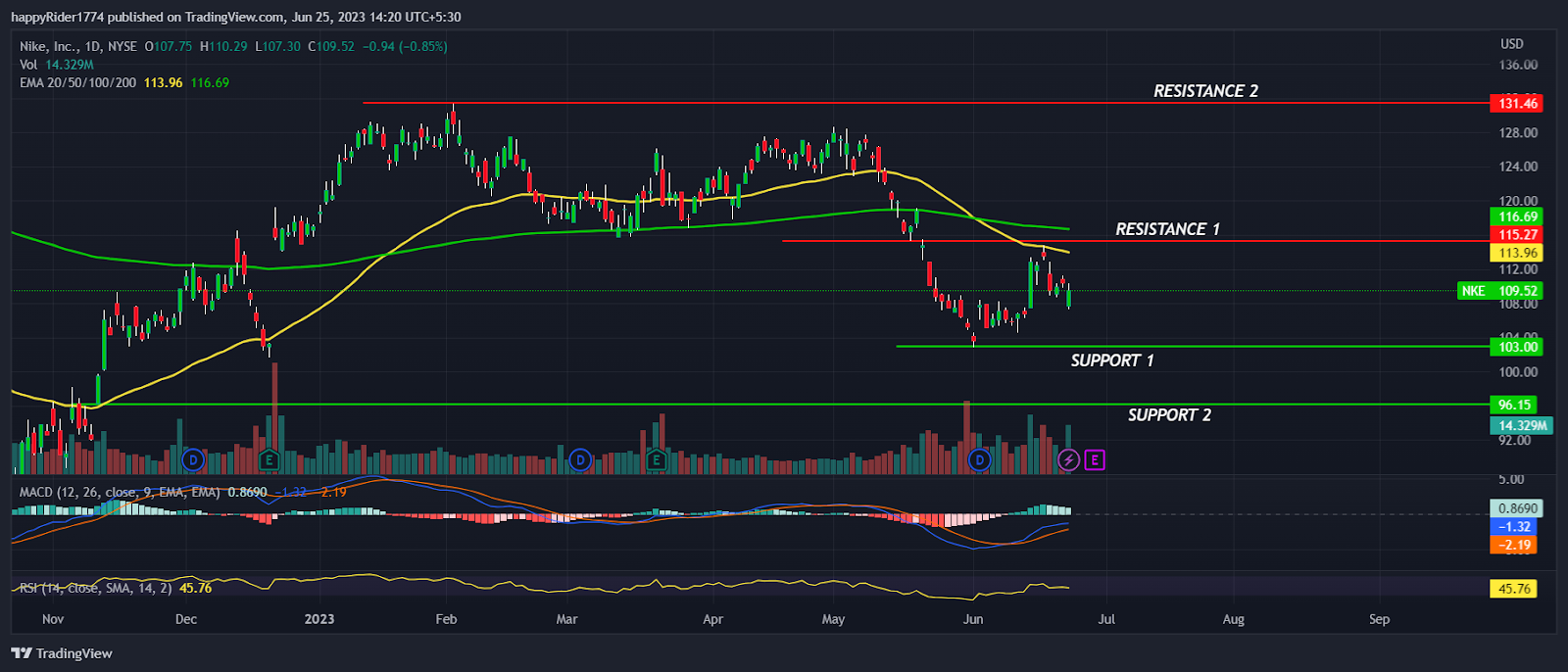Screen dimensions: 1568x672
Task: Click the close value C109.52 in legend
Action: [331, 46]
